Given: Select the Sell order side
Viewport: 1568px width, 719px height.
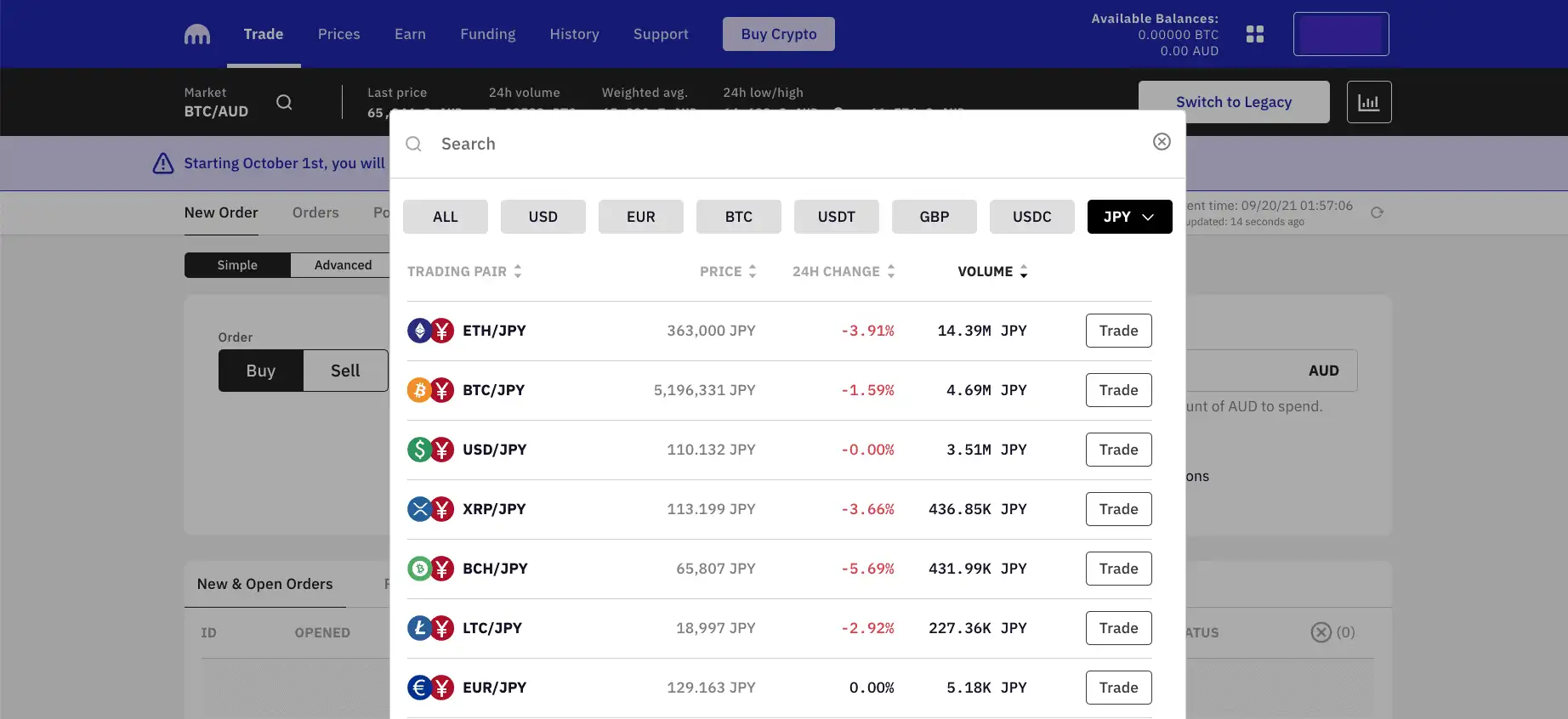Looking at the screenshot, I should tap(345, 371).
